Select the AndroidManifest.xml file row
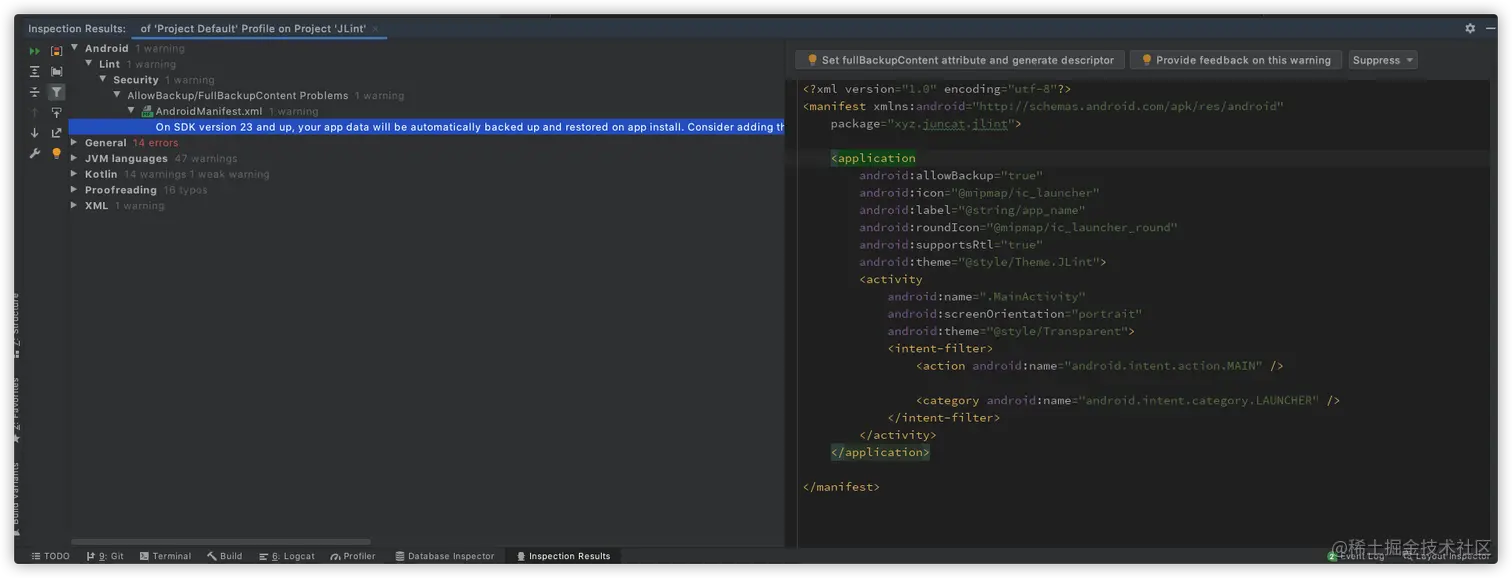 point(427,111)
